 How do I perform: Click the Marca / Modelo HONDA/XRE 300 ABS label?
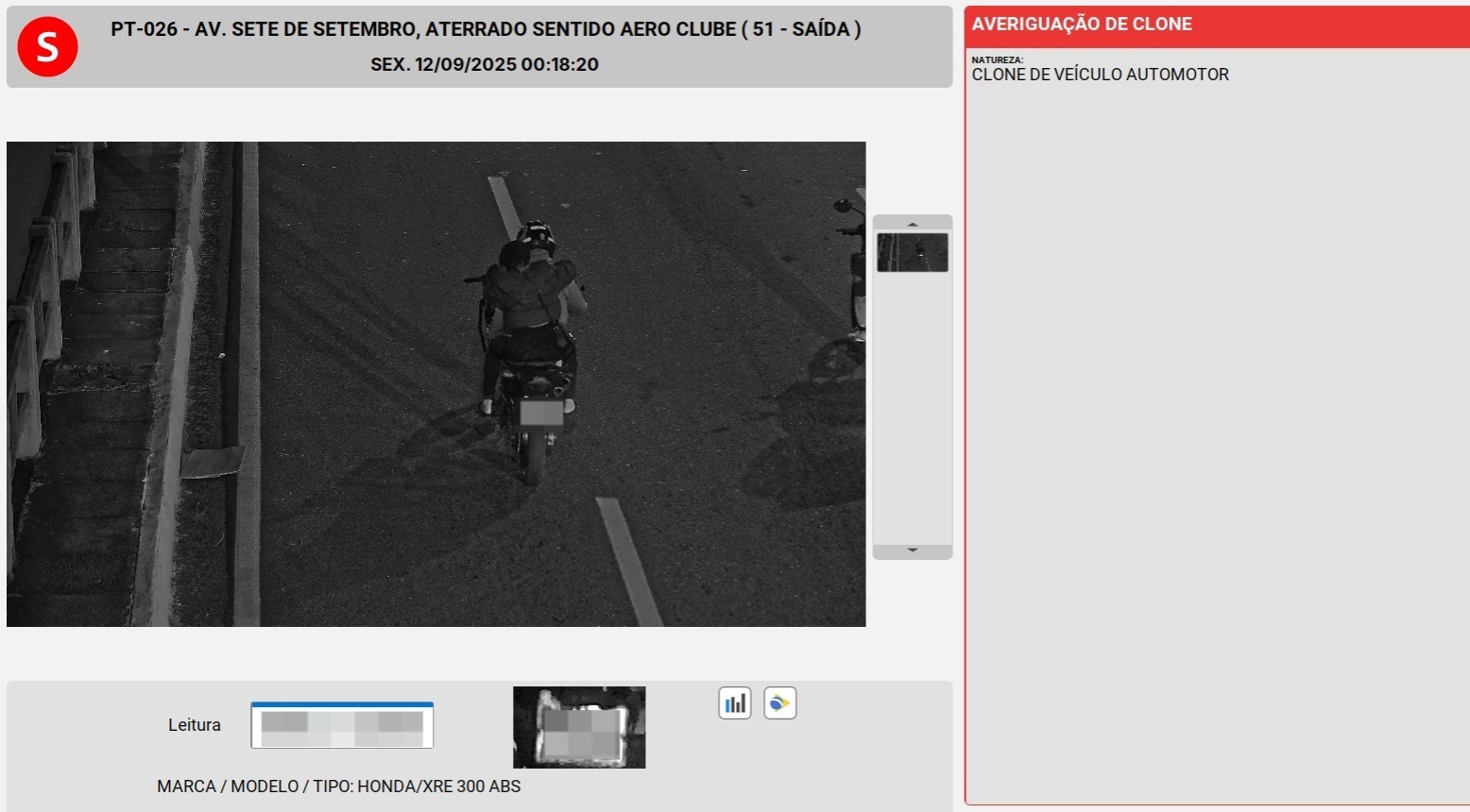338,787
